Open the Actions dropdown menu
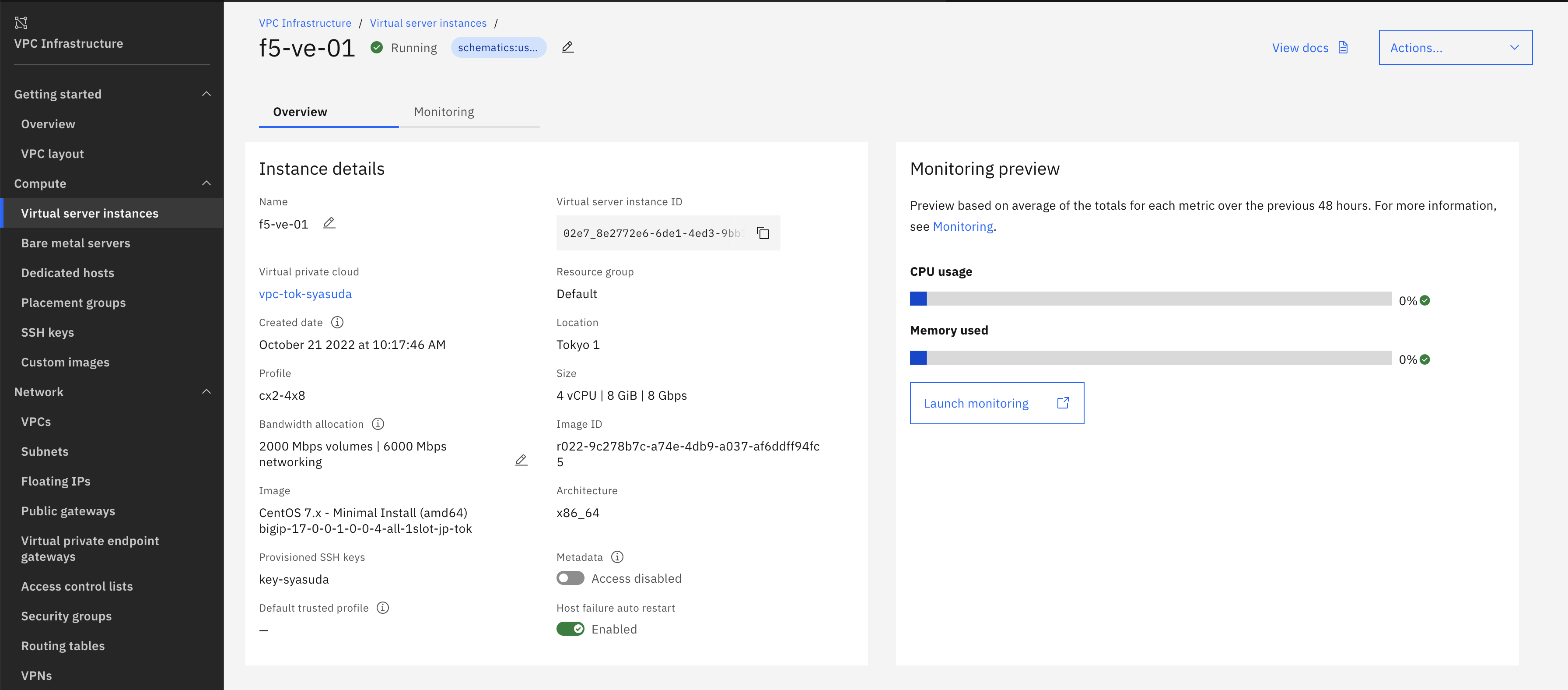 (1455, 47)
